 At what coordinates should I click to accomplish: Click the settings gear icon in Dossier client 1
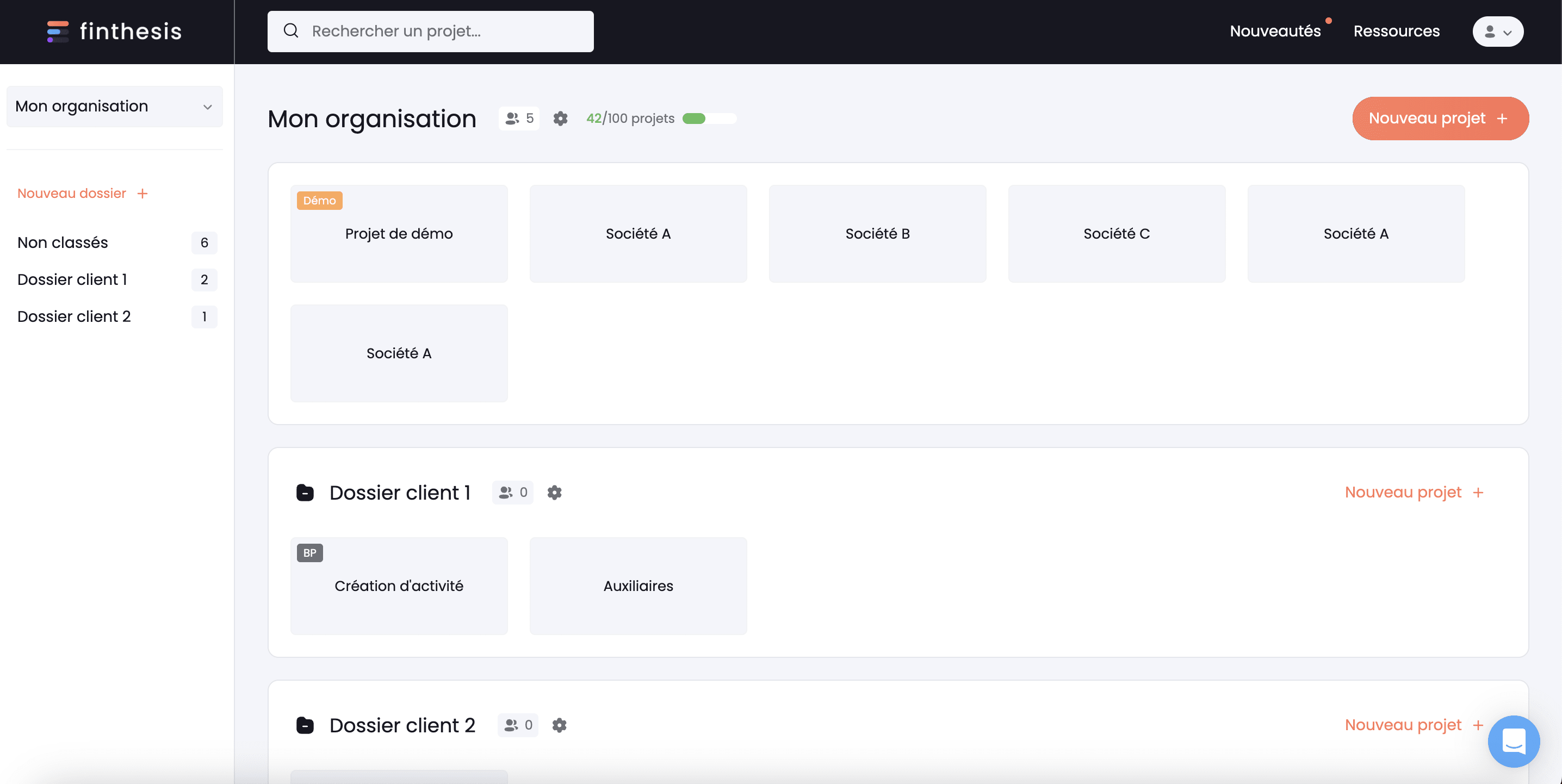555,491
